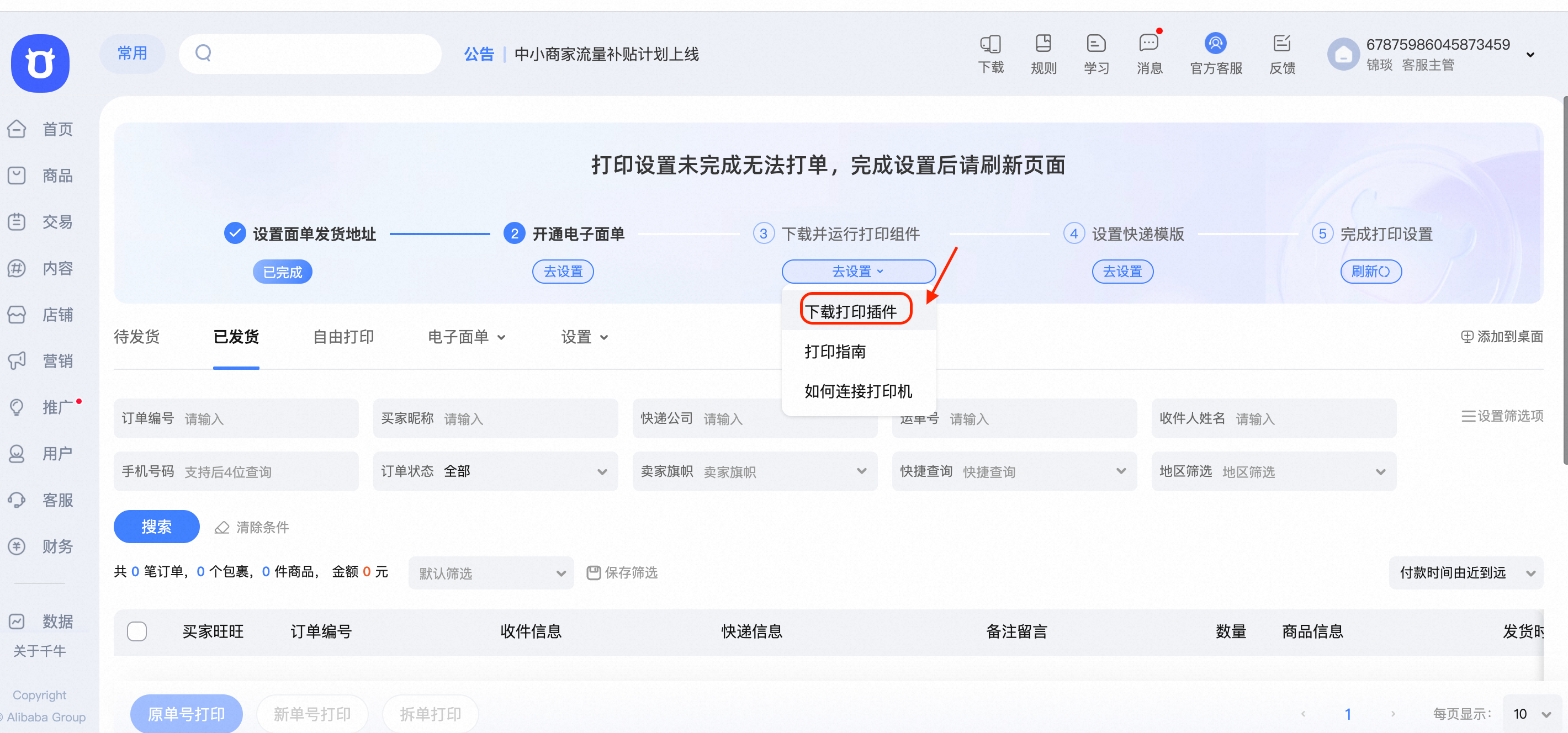Open the 反馈 feedback icon
Image resolution: width=1568 pixels, height=733 pixels.
pos(1282,54)
